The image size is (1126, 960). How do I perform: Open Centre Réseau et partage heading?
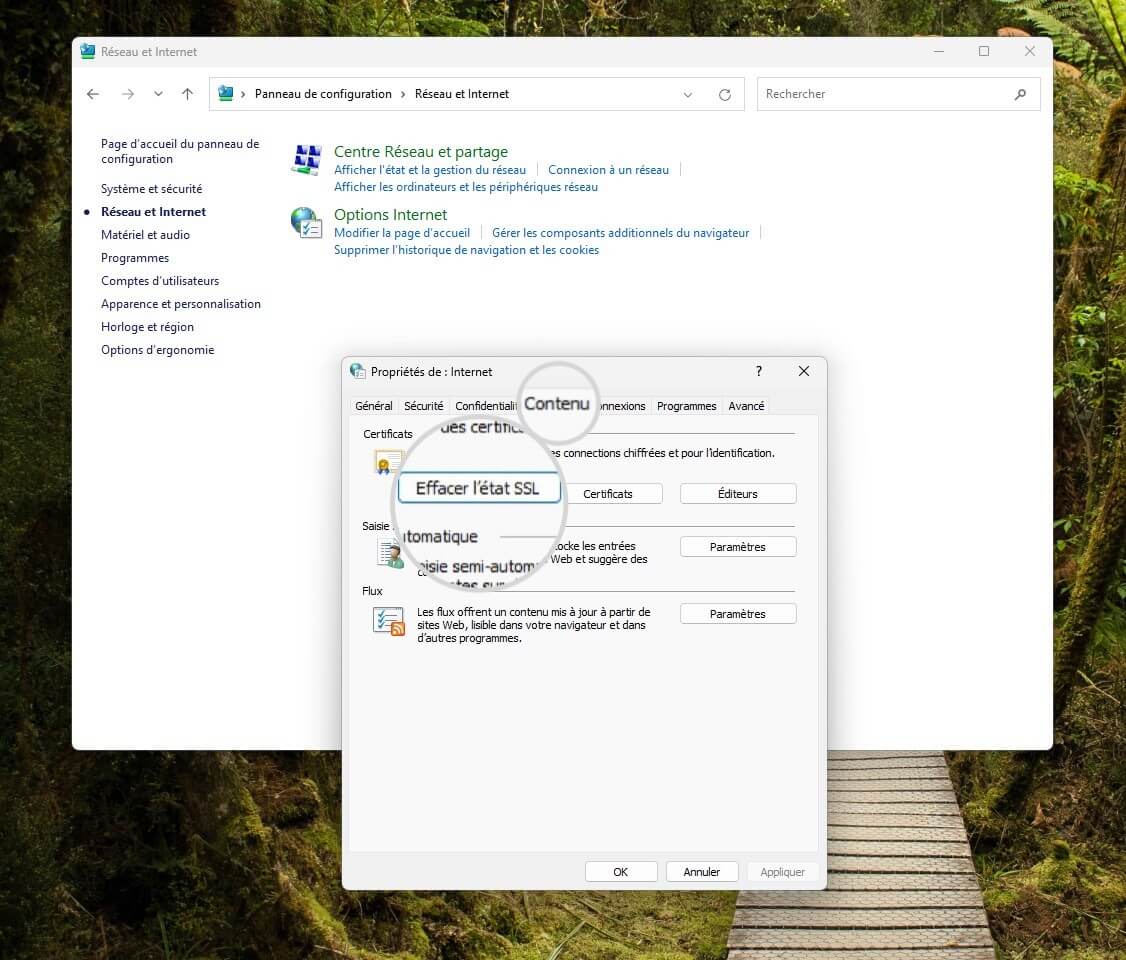click(421, 152)
